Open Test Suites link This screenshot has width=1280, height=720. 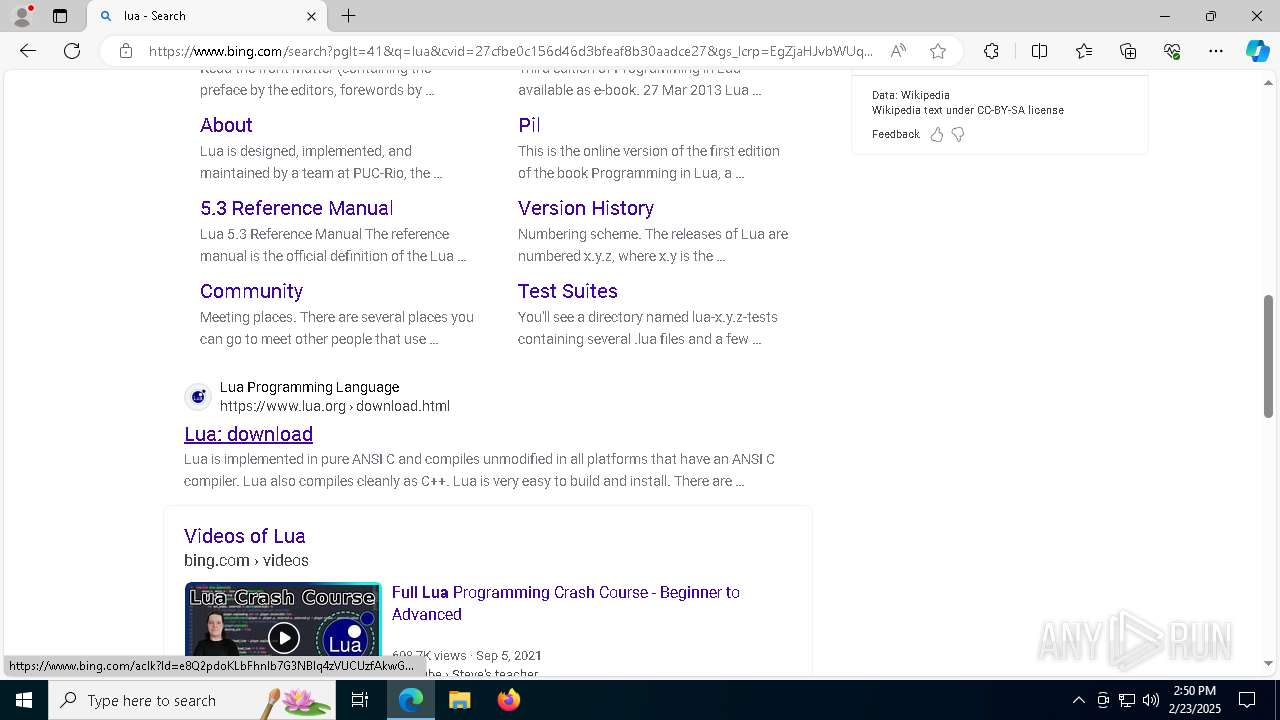coord(567,291)
